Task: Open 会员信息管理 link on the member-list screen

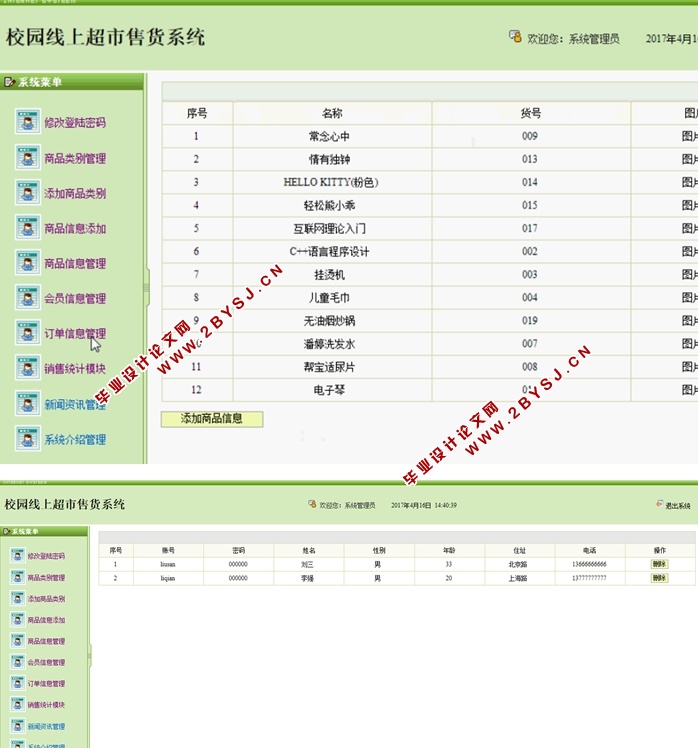Action: point(46,662)
